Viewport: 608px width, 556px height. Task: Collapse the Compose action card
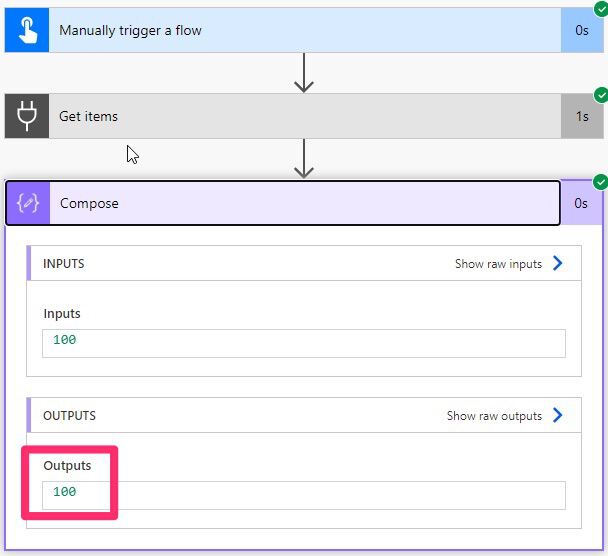(x=300, y=203)
